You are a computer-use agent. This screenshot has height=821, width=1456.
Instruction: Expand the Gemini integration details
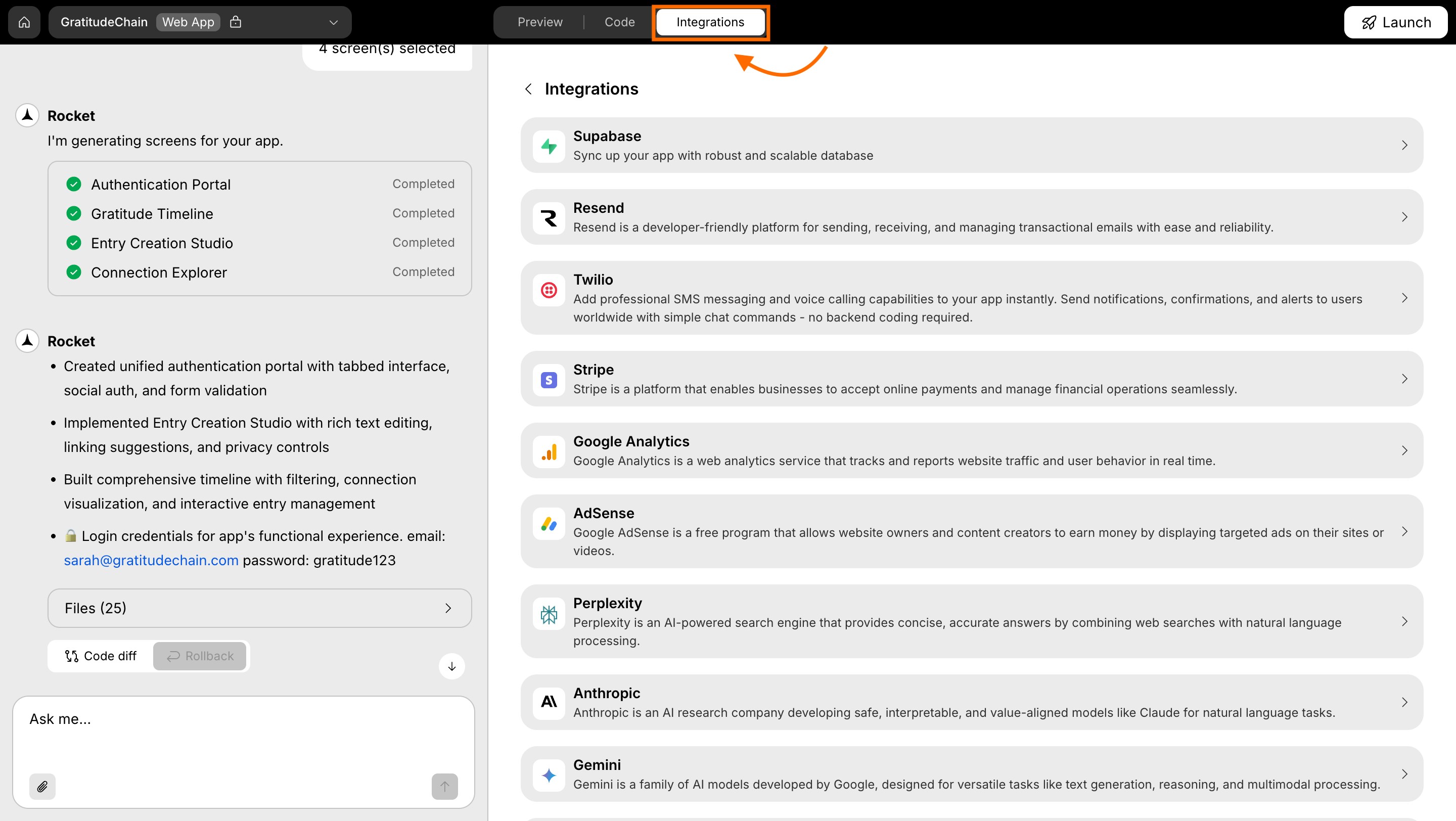[1405, 774]
